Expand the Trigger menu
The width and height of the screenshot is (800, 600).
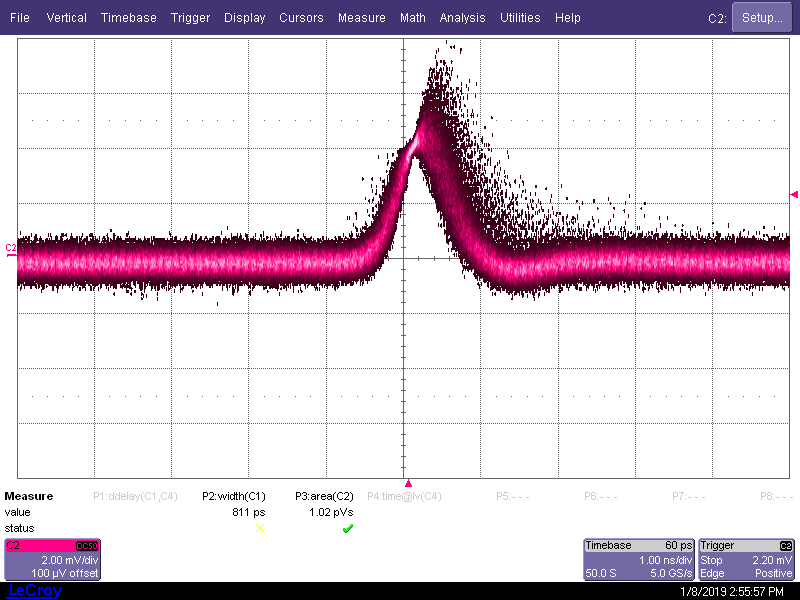point(190,18)
